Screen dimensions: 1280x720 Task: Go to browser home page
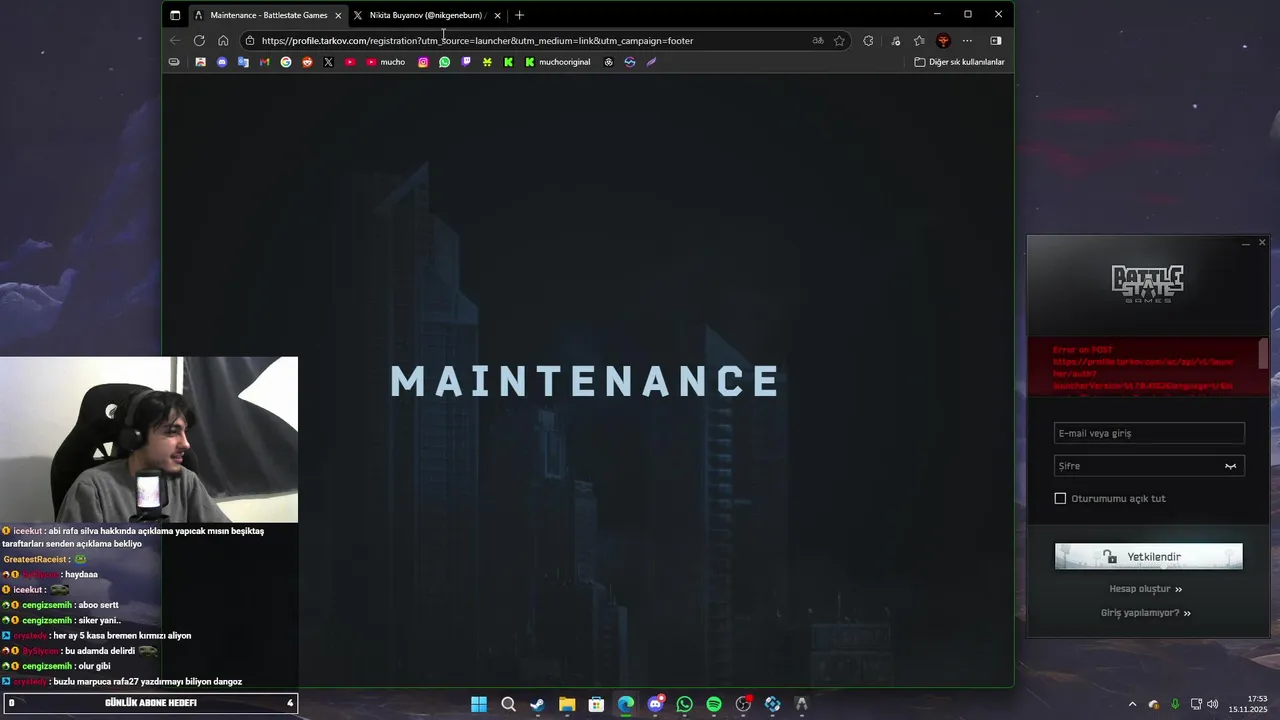coord(223,41)
